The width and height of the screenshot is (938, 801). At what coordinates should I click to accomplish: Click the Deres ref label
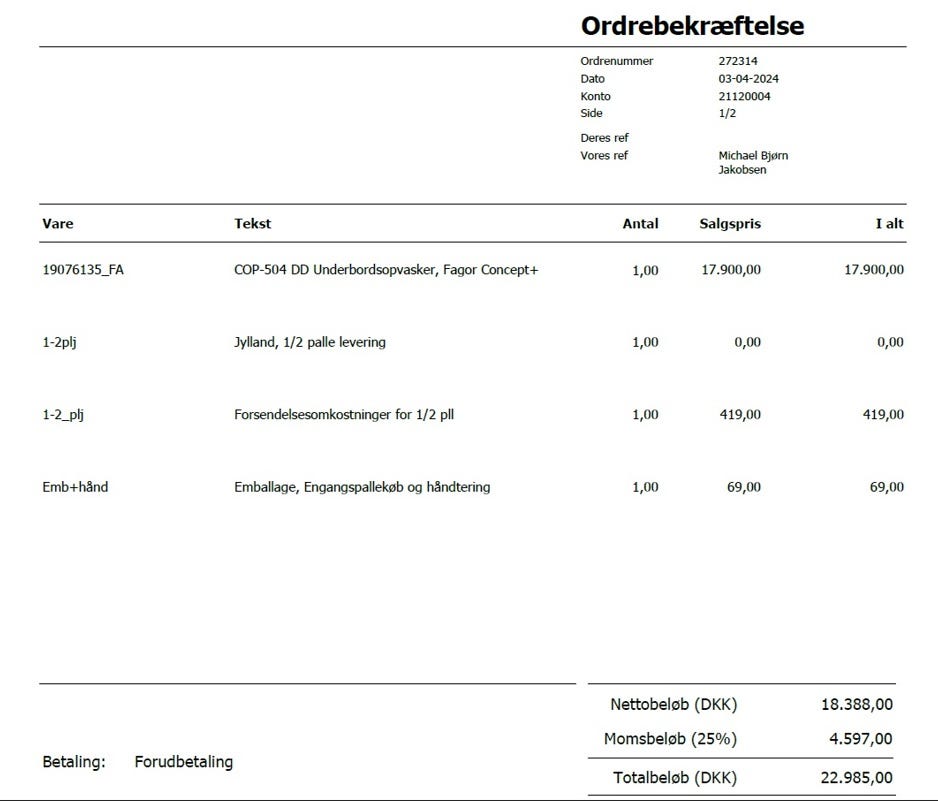(x=607, y=137)
